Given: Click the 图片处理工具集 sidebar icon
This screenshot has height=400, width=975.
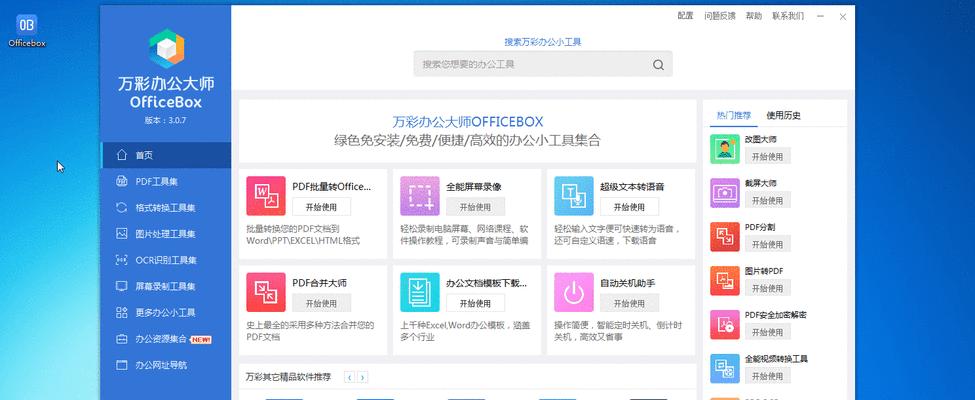Looking at the screenshot, I should [x=122, y=233].
